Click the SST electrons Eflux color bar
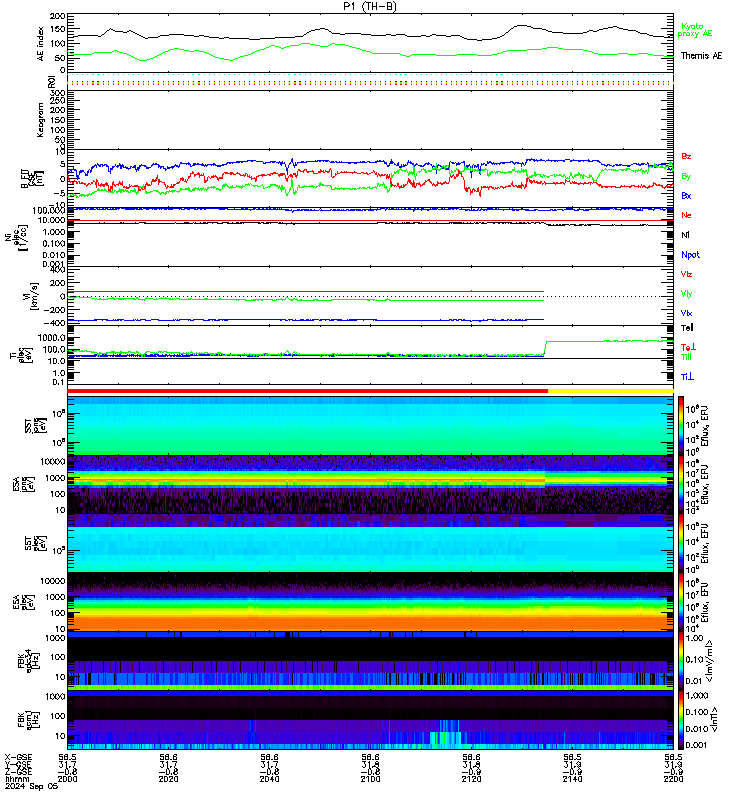This screenshot has height=800, width=750. point(681,543)
